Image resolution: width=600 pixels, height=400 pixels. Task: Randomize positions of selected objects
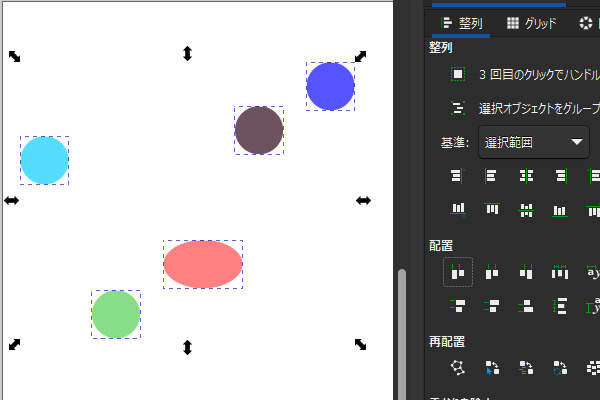(593, 367)
